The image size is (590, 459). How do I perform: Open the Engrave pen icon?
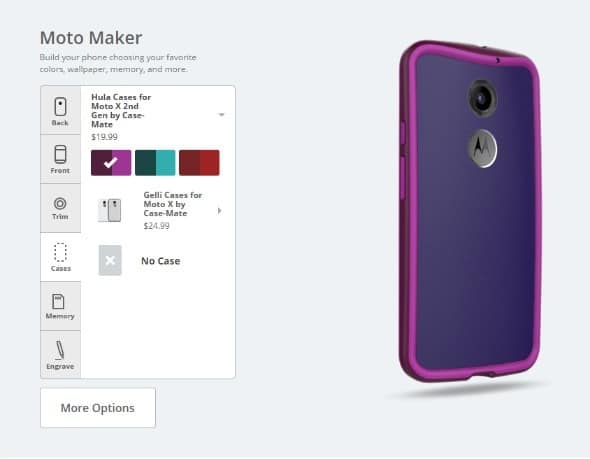(x=60, y=350)
